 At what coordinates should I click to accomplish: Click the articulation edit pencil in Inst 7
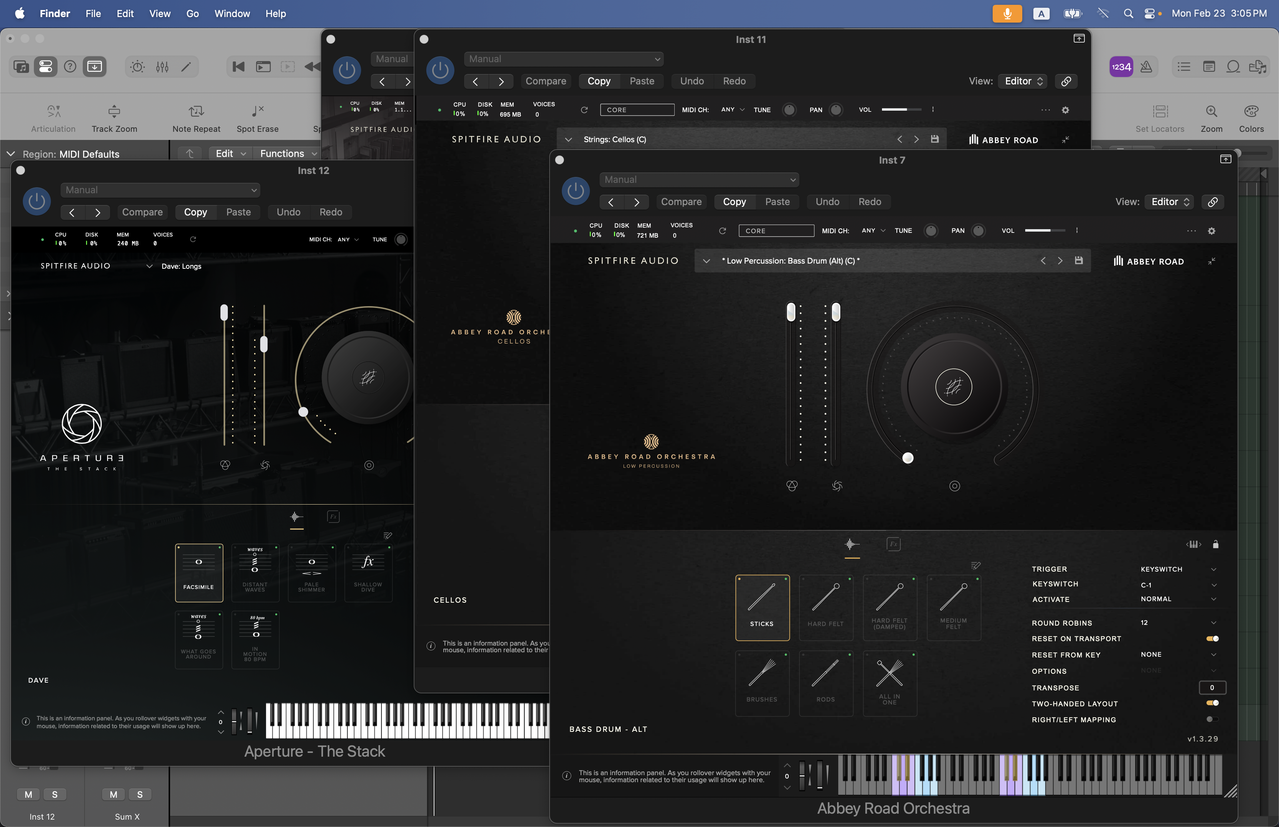tap(976, 565)
